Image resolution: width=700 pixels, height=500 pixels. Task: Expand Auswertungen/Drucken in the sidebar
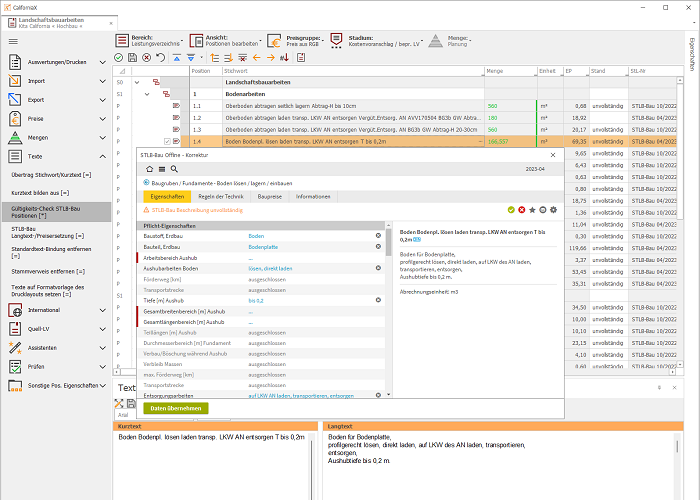(103, 62)
